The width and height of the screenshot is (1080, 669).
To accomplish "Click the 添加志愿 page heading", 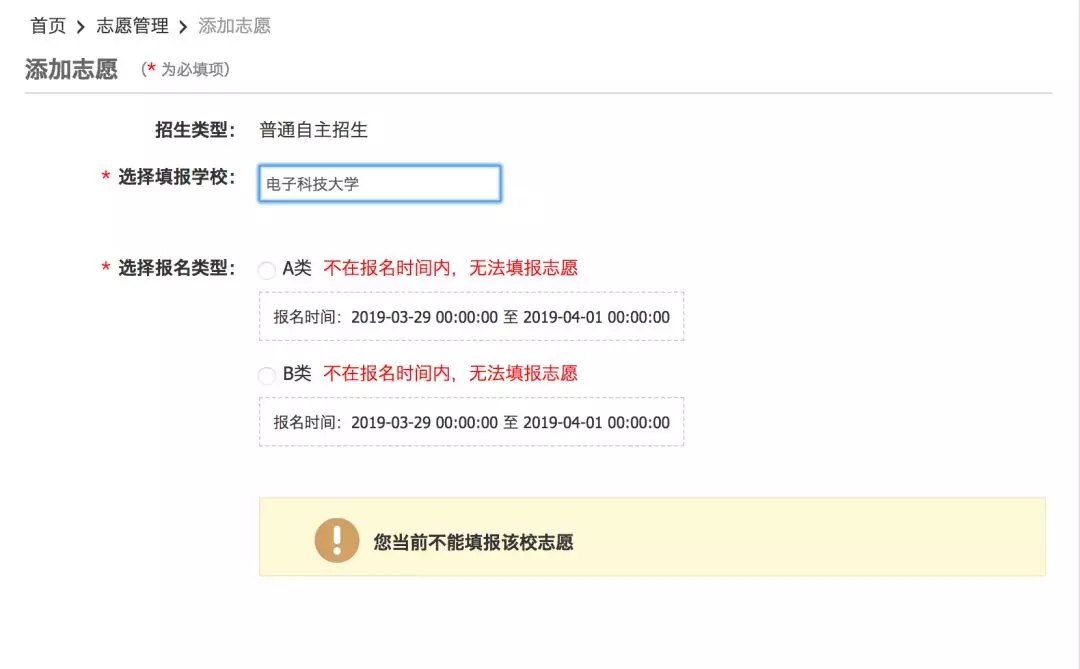I will [71, 69].
